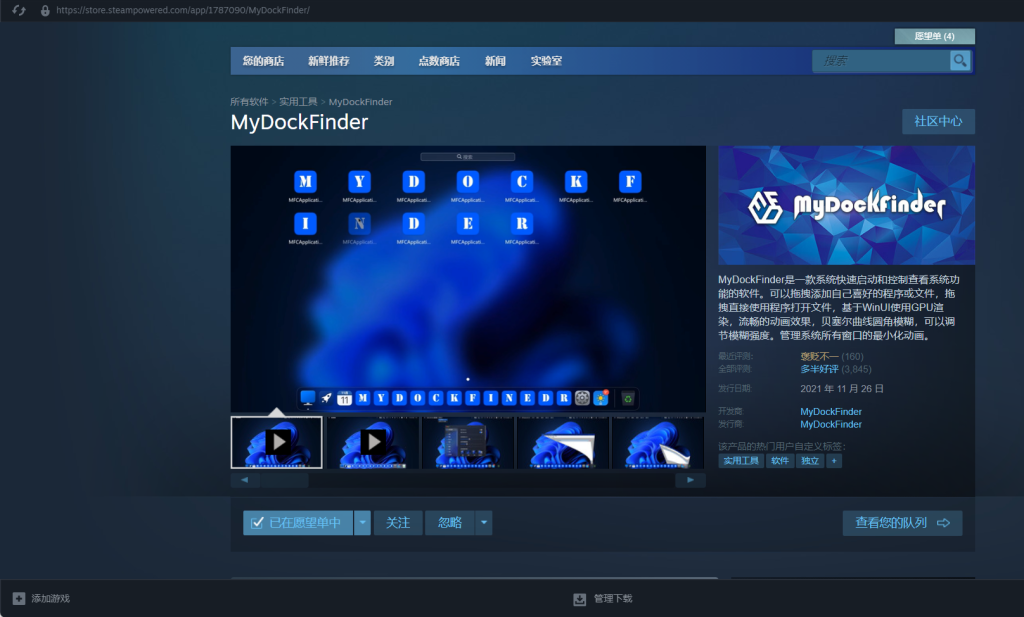Click the plus icon to add a custom tag
This screenshot has height=617, width=1024.
(836, 461)
